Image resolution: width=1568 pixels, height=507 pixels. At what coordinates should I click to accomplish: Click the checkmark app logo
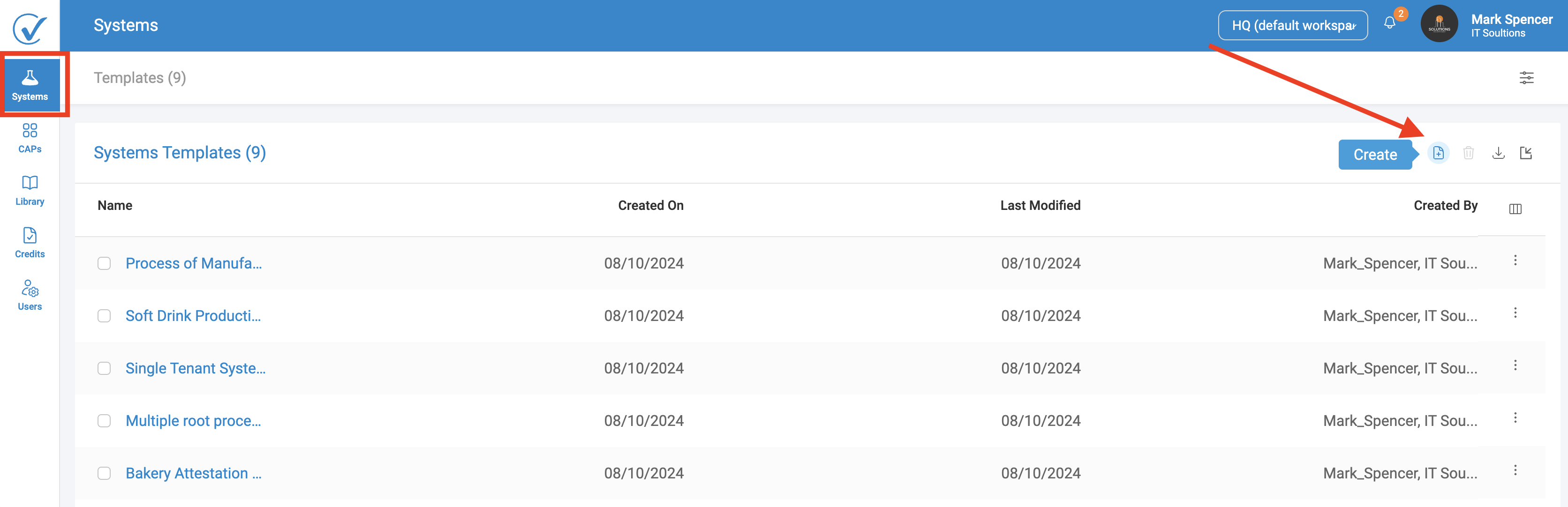tap(30, 28)
